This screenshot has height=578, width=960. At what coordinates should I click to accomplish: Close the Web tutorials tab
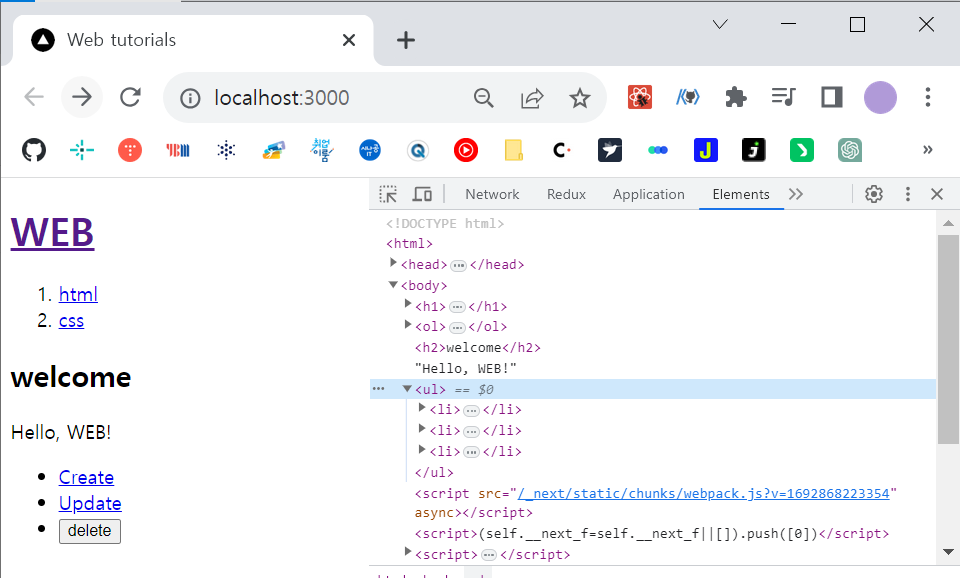[x=349, y=40]
